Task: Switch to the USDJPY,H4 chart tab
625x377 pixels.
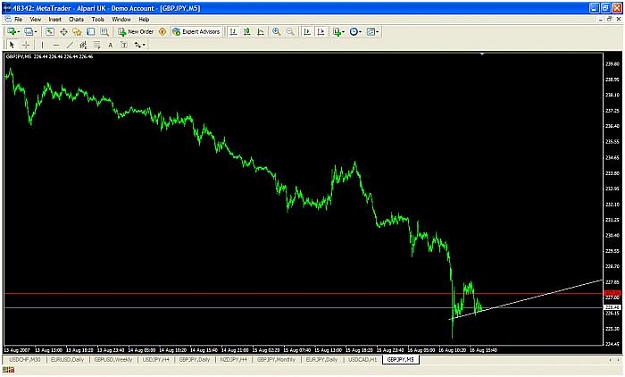Action: [x=156, y=360]
